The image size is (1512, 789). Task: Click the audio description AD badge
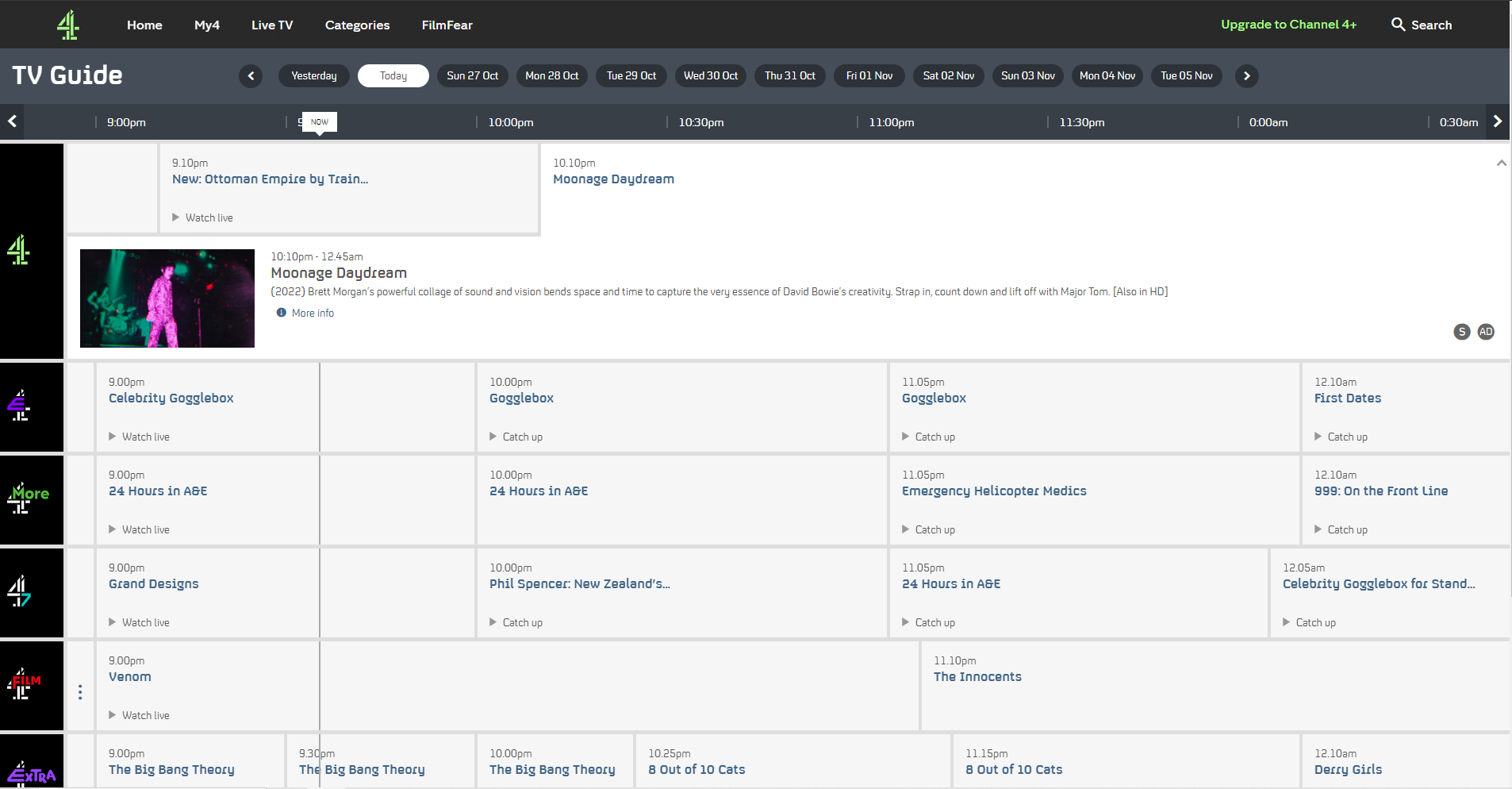coord(1486,332)
